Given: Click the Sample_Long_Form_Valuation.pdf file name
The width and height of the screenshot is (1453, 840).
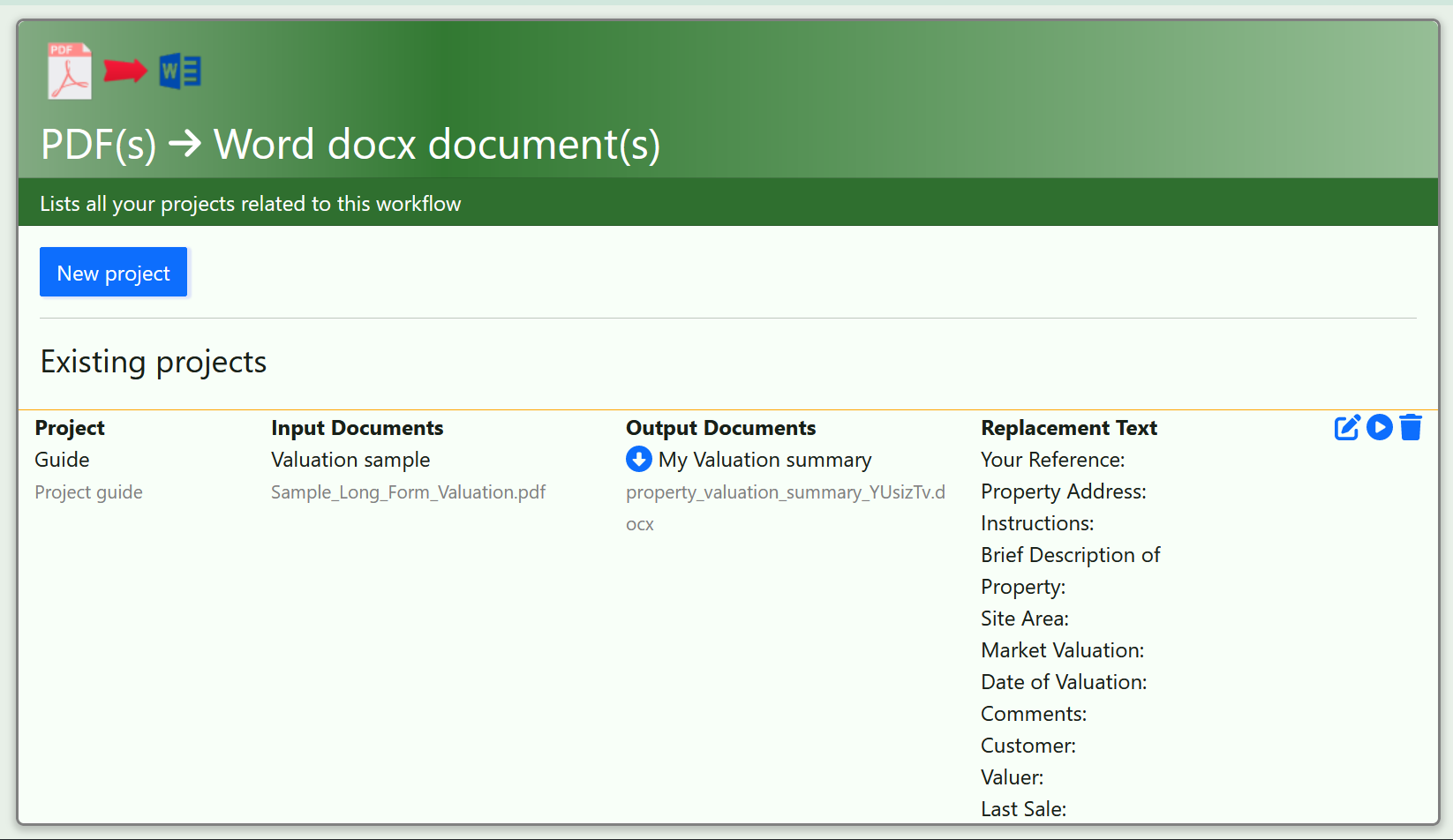Looking at the screenshot, I should 409,492.
